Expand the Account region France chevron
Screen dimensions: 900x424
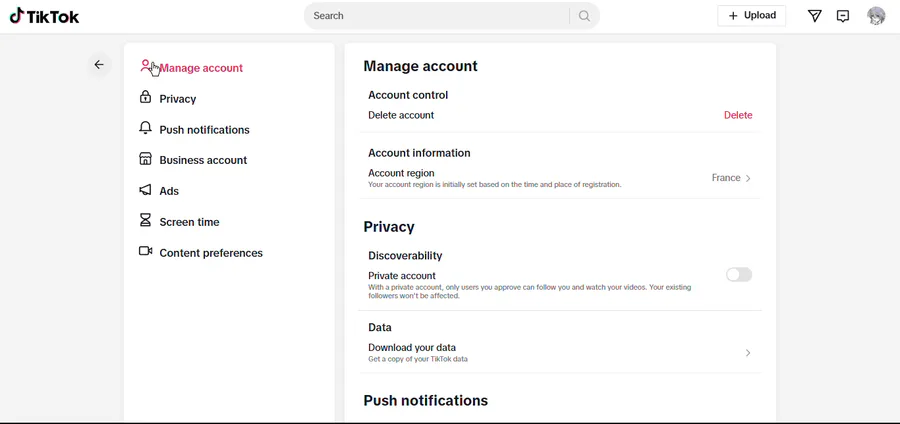click(x=748, y=178)
